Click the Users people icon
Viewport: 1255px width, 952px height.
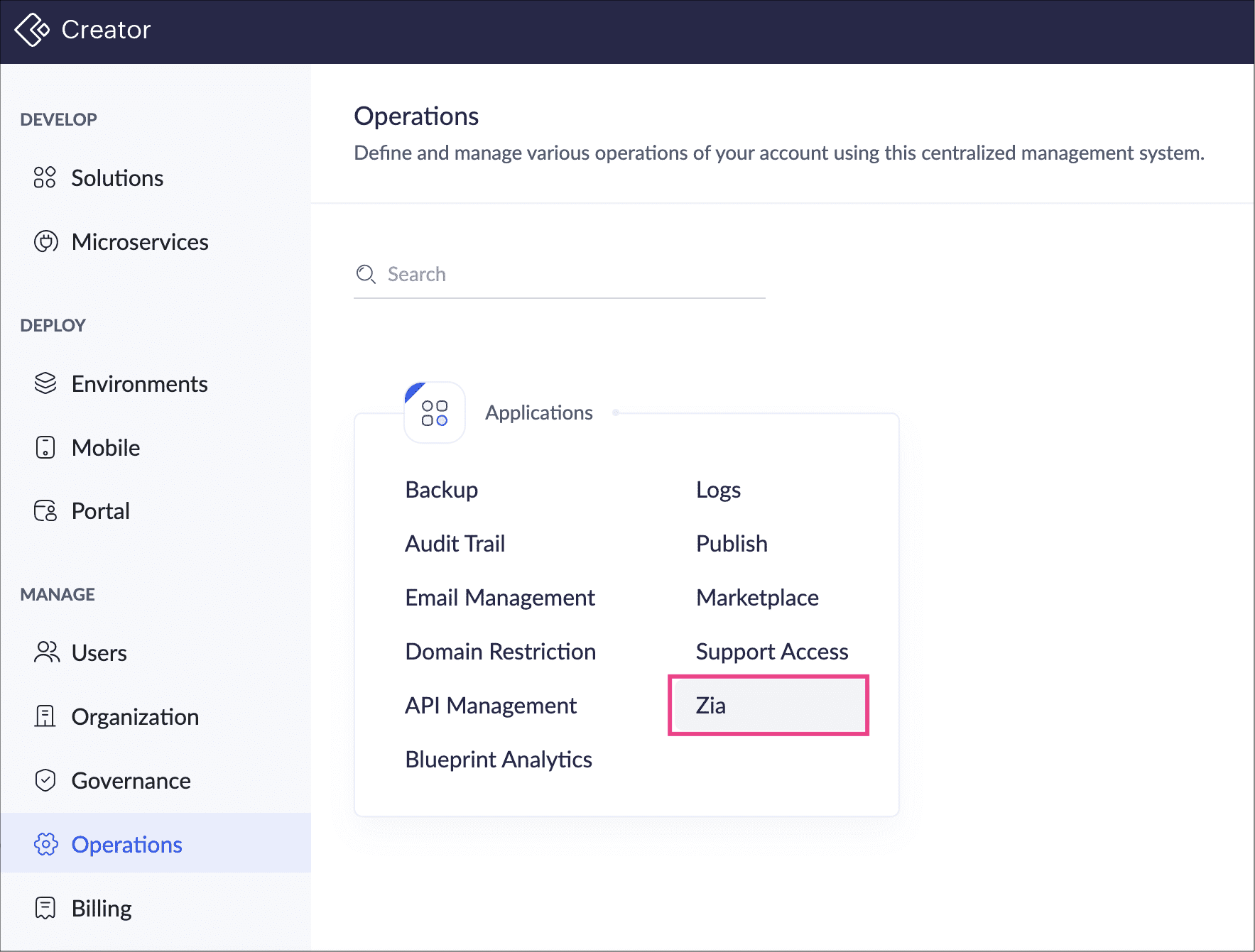46,652
